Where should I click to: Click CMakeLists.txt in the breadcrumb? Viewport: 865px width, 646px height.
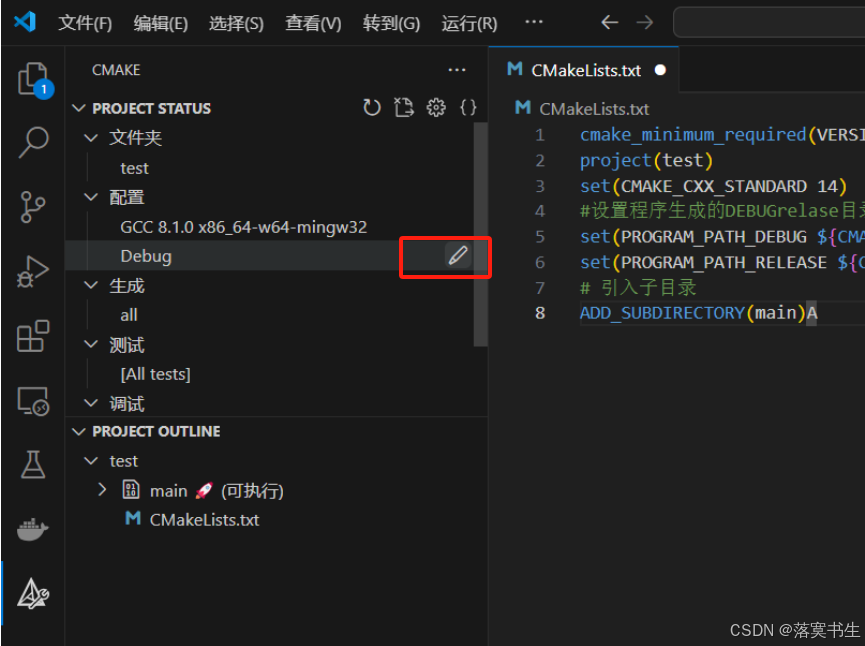(x=594, y=109)
